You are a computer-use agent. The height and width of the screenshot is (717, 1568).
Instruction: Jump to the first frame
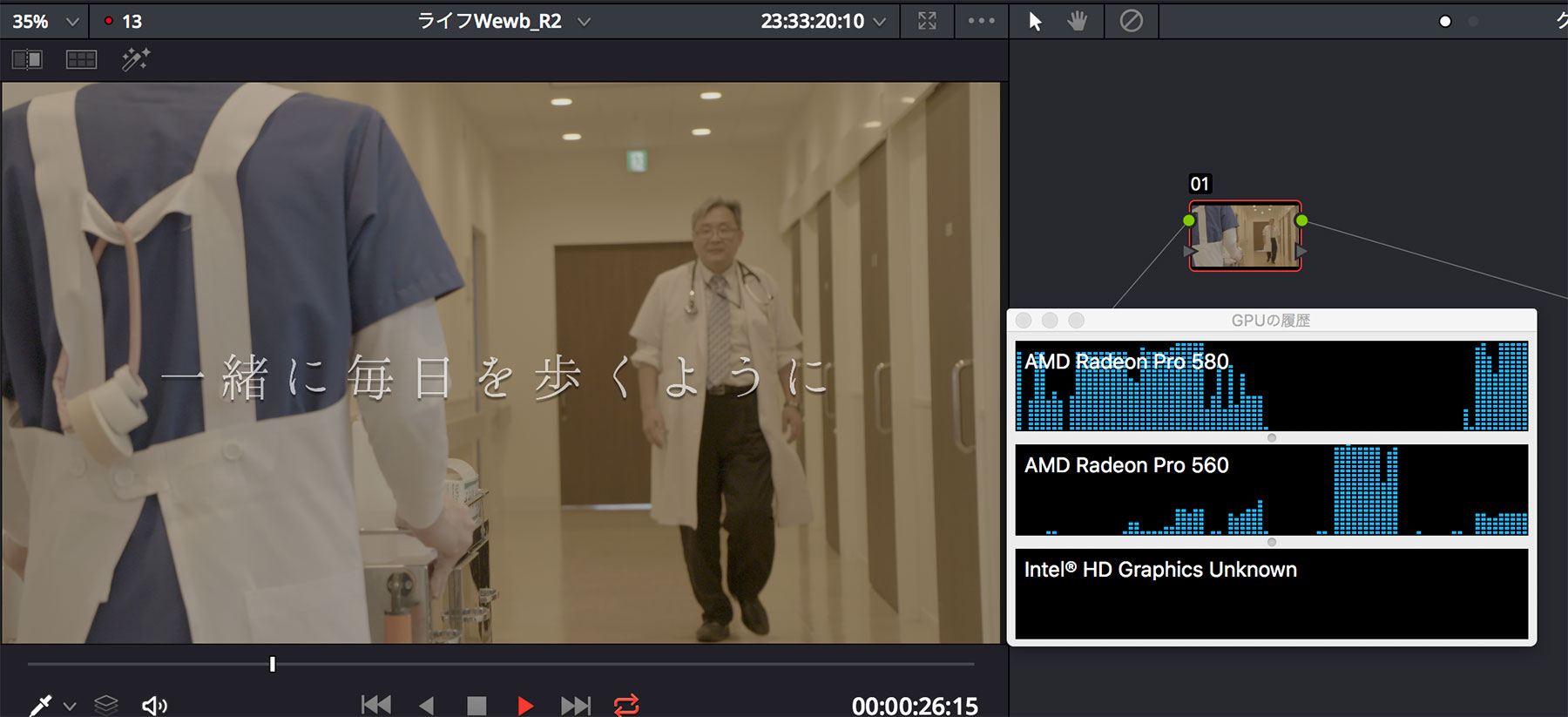click(x=376, y=705)
